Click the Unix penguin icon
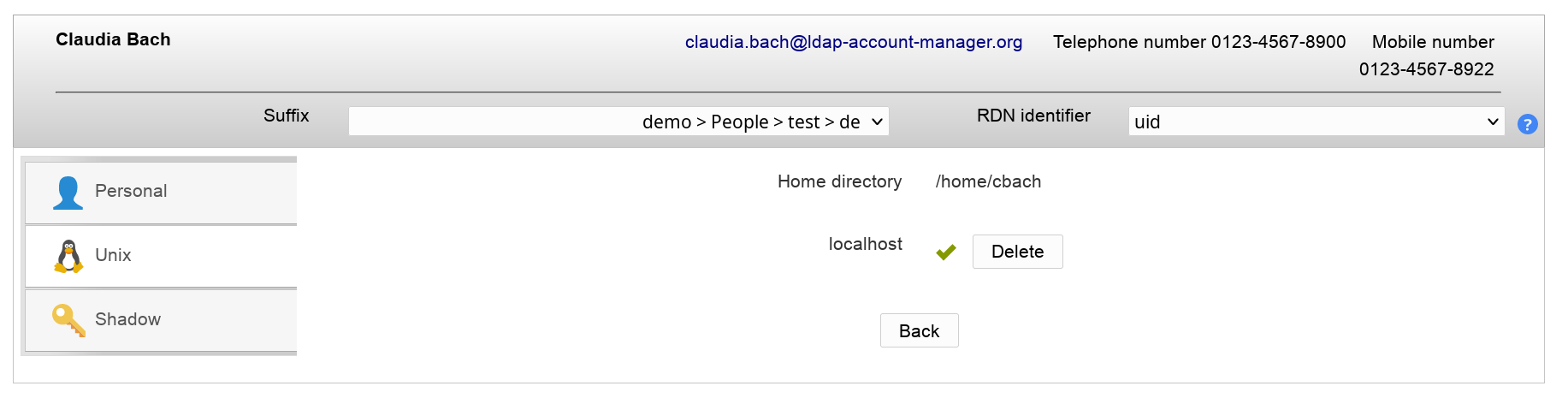Viewport: 1568px width, 398px height. (x=68, y=256)
